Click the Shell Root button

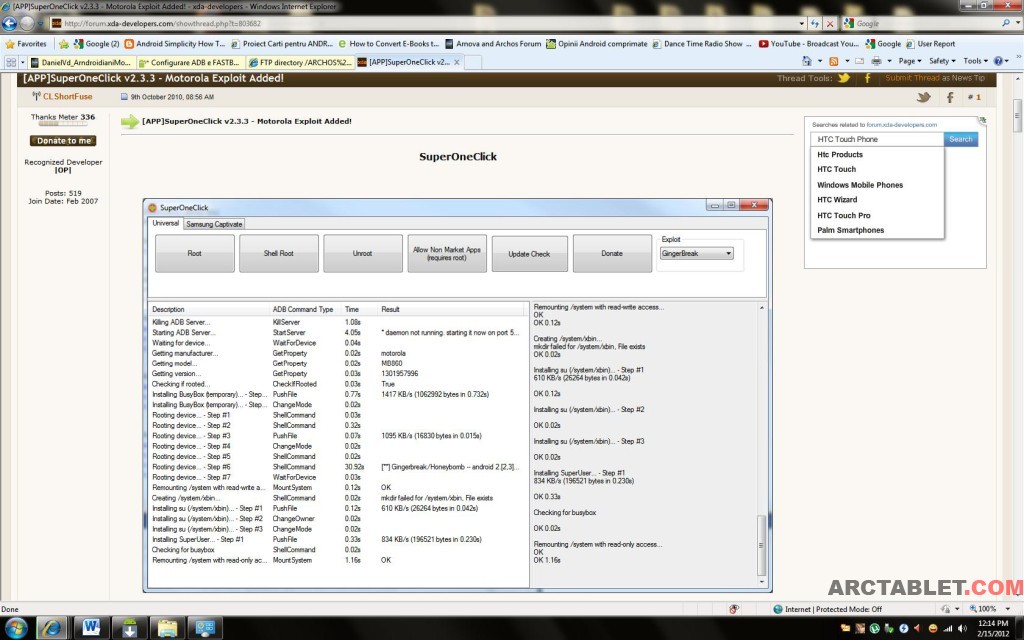click(x=279, y=253)
